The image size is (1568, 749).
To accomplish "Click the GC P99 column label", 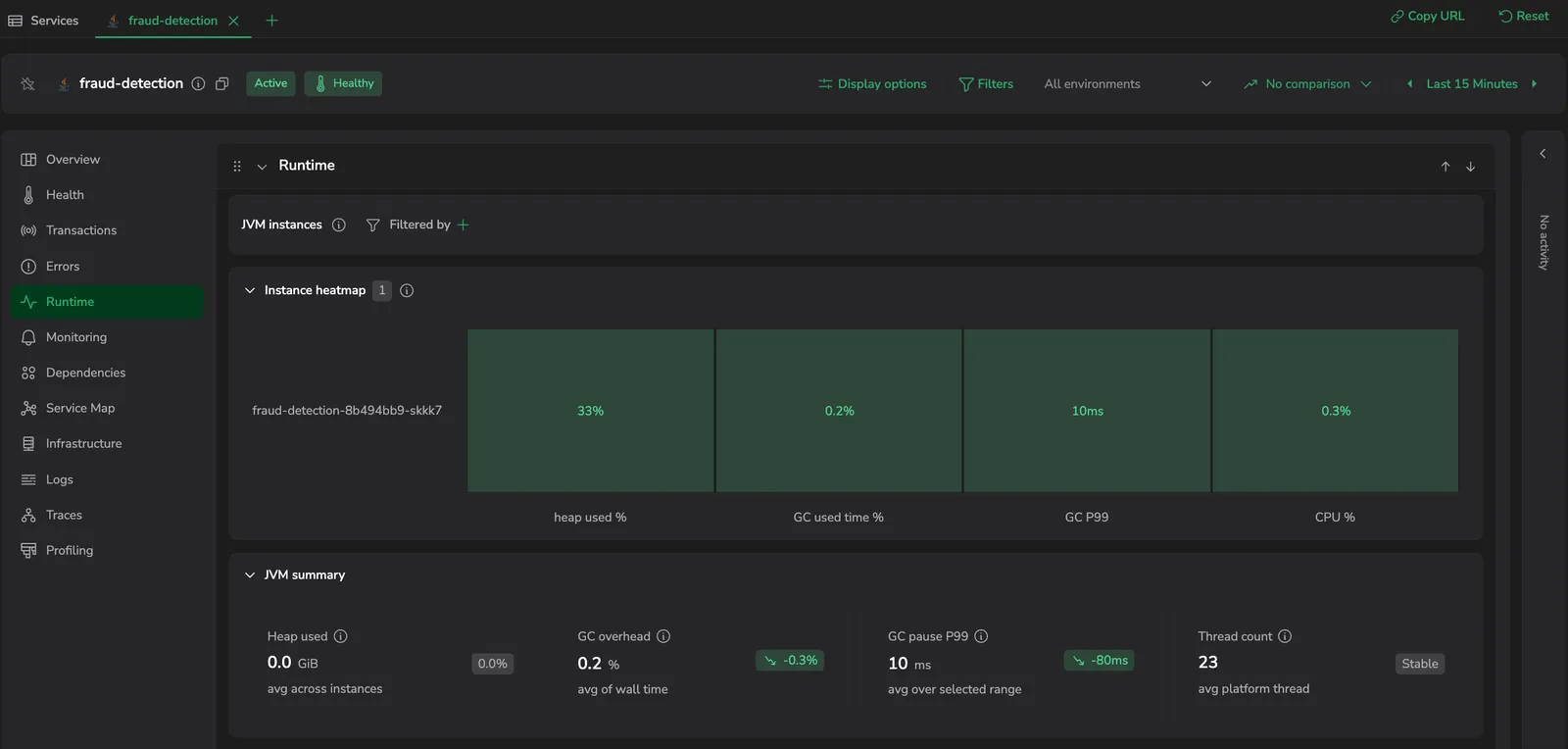I will pyautogui.click(x=1087, y=517).
